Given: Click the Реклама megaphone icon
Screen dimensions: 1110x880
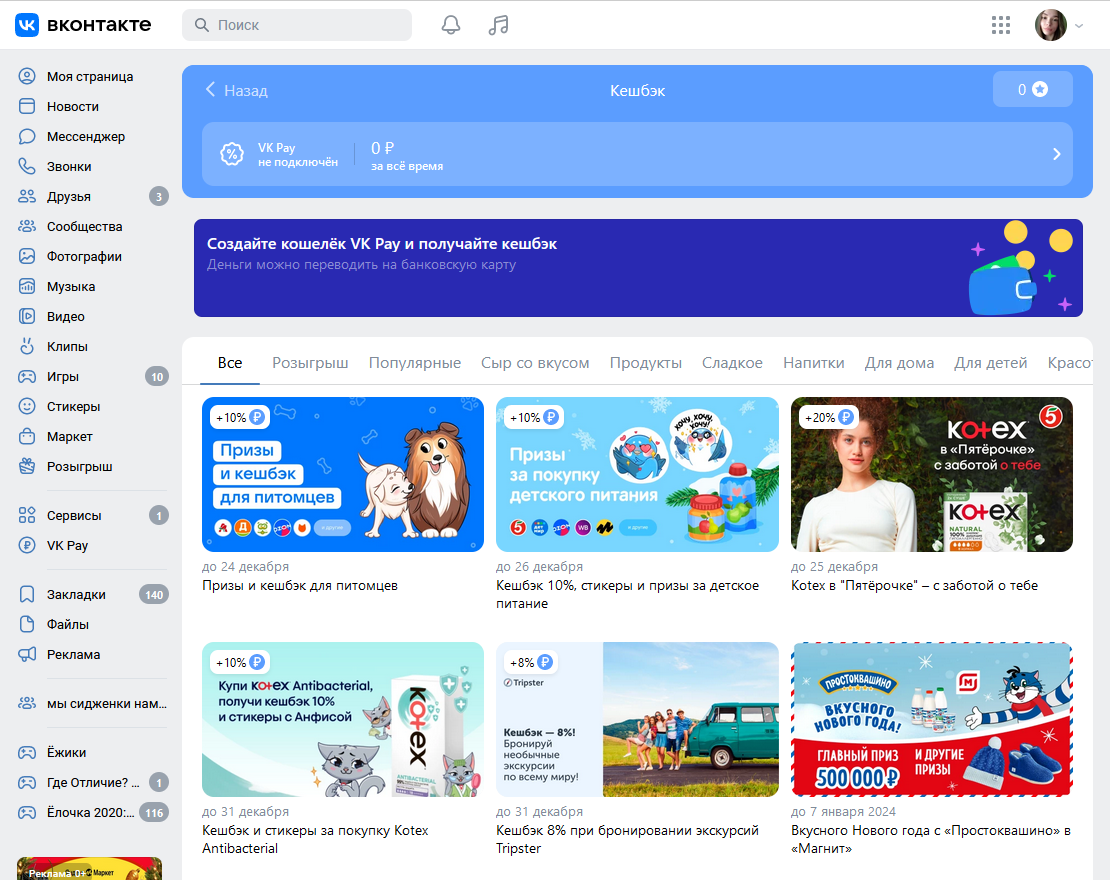Looking at the screenshot, I should point(27,654).
